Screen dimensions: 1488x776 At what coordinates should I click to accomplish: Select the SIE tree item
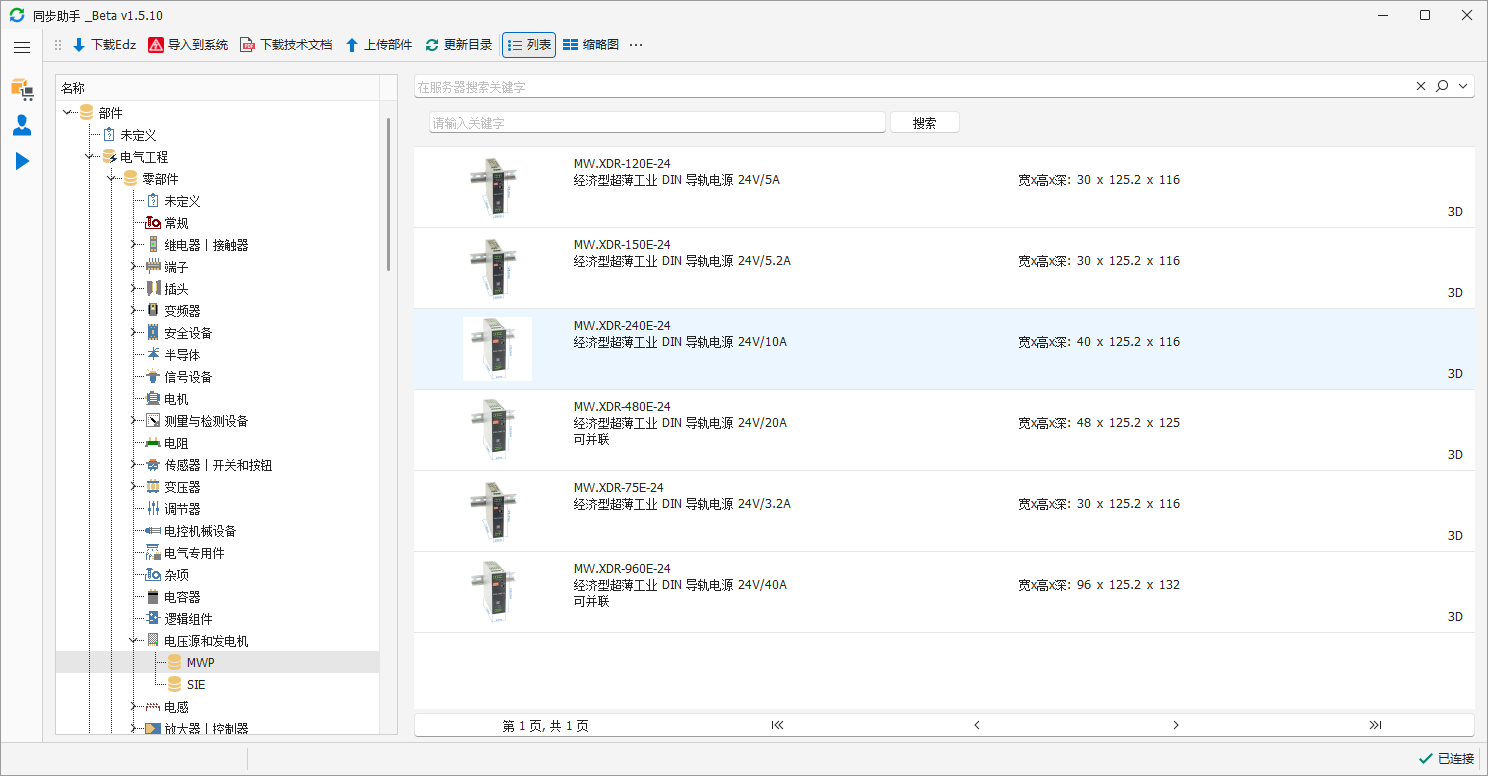pos(195,685)
